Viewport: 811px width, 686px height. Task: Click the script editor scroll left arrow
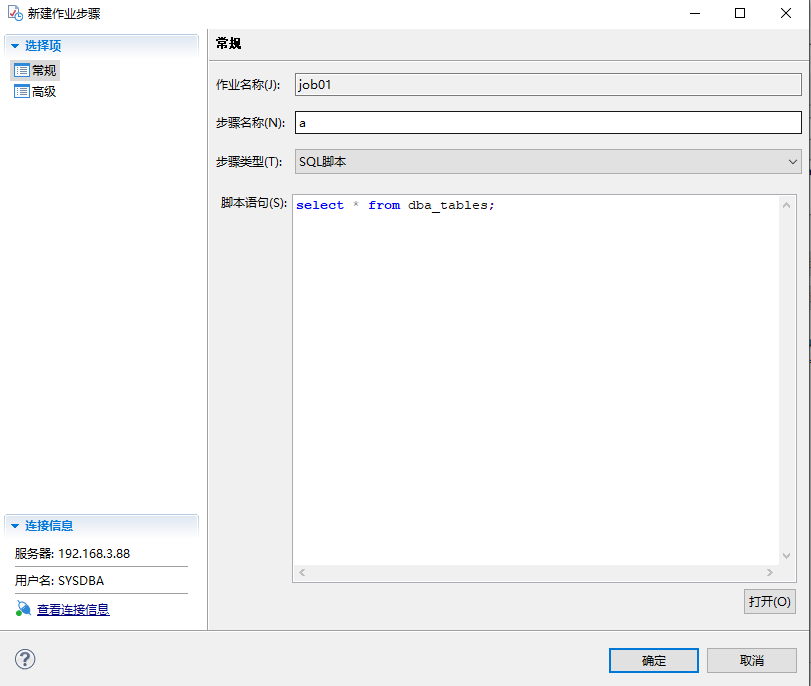tap(302, 572)
